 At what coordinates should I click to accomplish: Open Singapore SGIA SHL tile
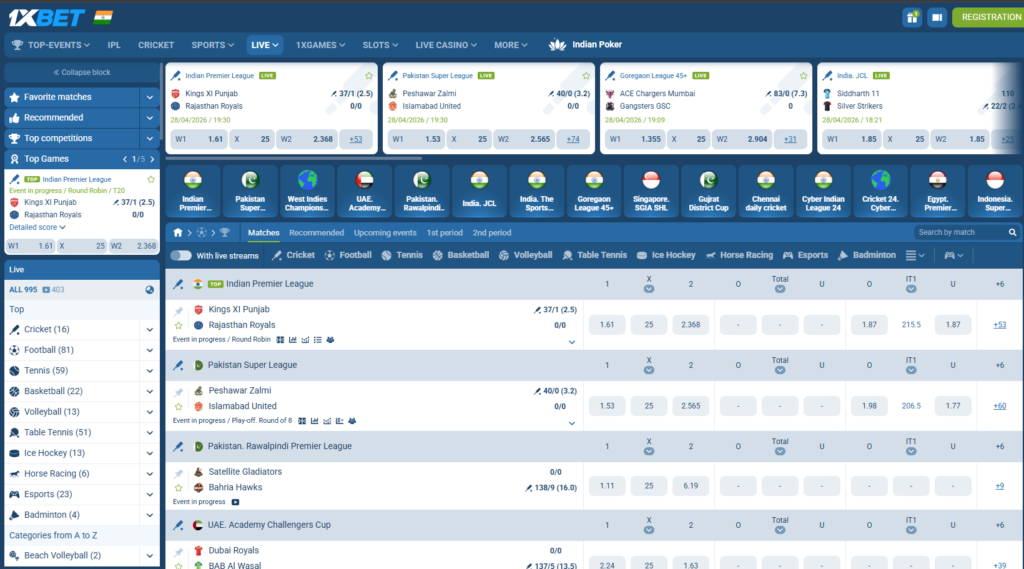pos(651,191)
